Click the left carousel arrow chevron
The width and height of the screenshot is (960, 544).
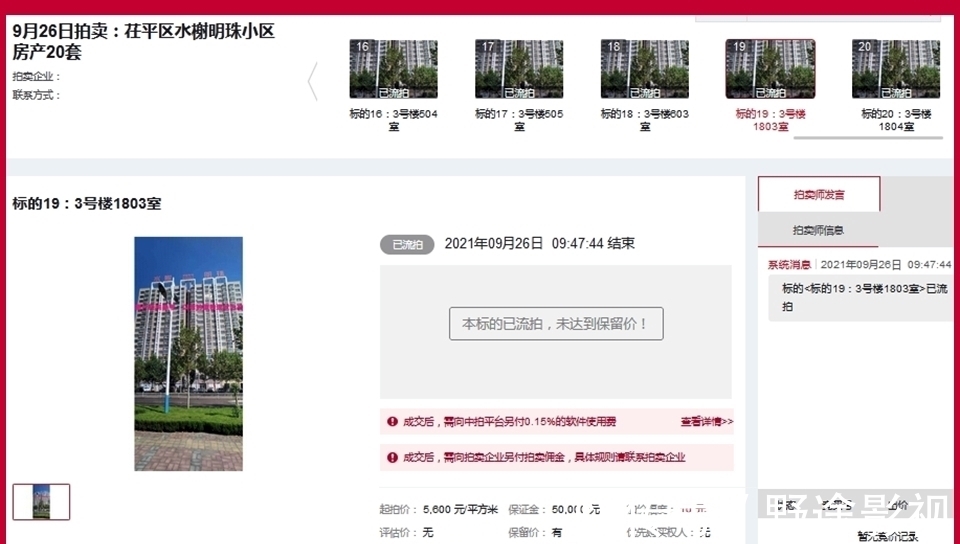313,81
